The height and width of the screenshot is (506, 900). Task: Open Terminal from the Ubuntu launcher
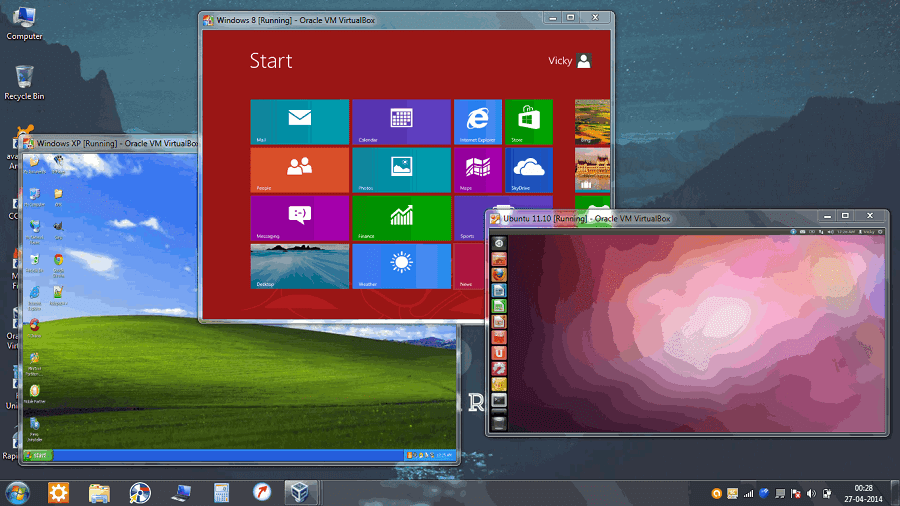499,400
